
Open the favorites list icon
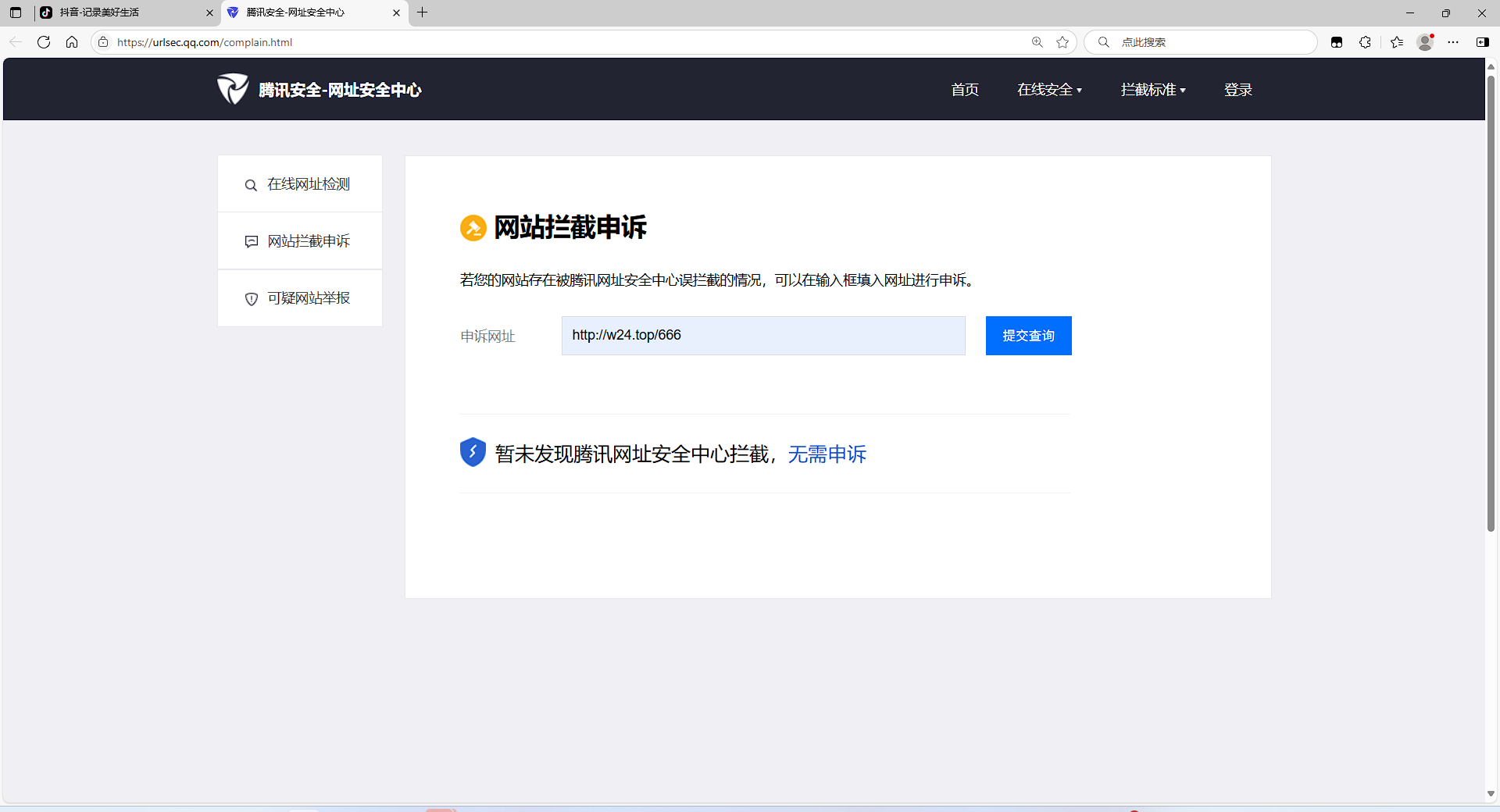tap(1397, 42)
